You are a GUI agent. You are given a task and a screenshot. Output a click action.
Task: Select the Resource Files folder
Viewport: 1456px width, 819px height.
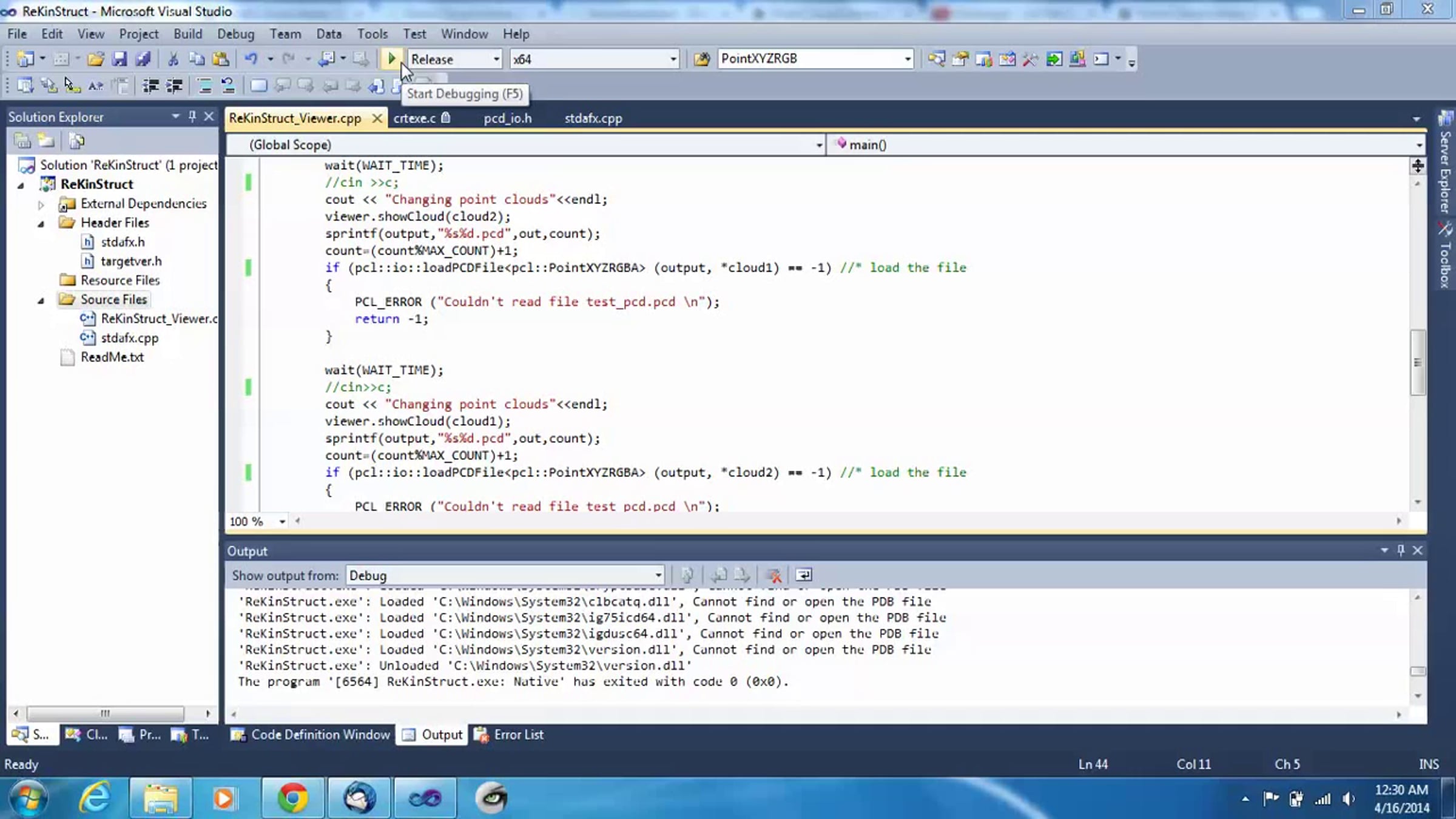pos(120,280)
